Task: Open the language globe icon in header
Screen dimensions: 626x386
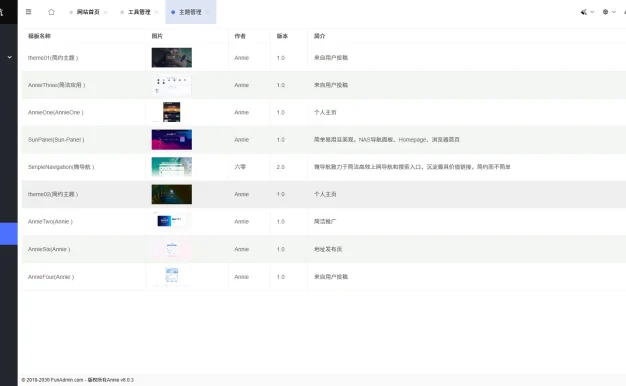Action: point(605,12)
